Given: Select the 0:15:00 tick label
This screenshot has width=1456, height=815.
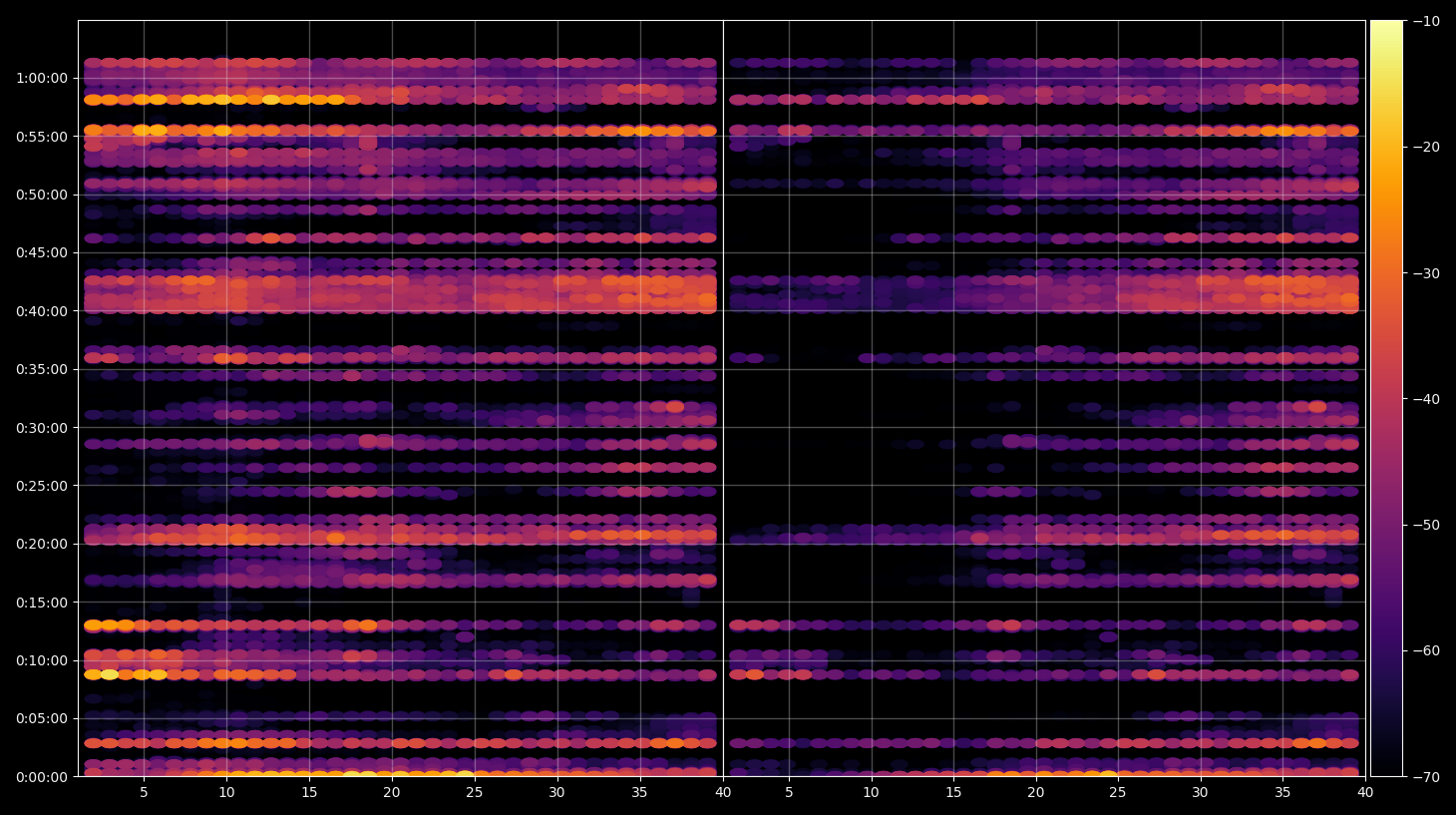Looking at the screenshot, I should coord(42,603).
